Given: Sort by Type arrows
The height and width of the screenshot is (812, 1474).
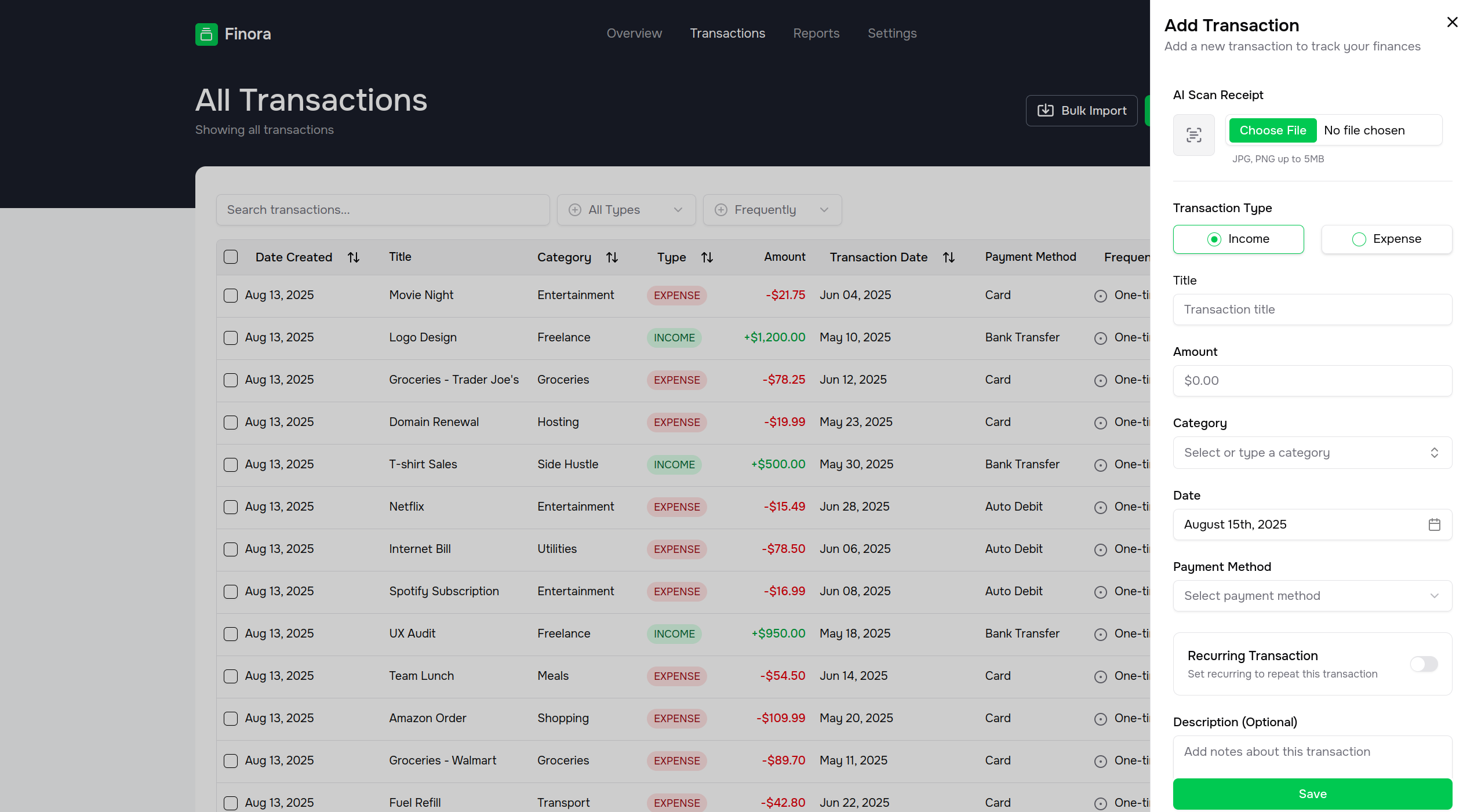Looking at the screenshot, I should 707,257.
